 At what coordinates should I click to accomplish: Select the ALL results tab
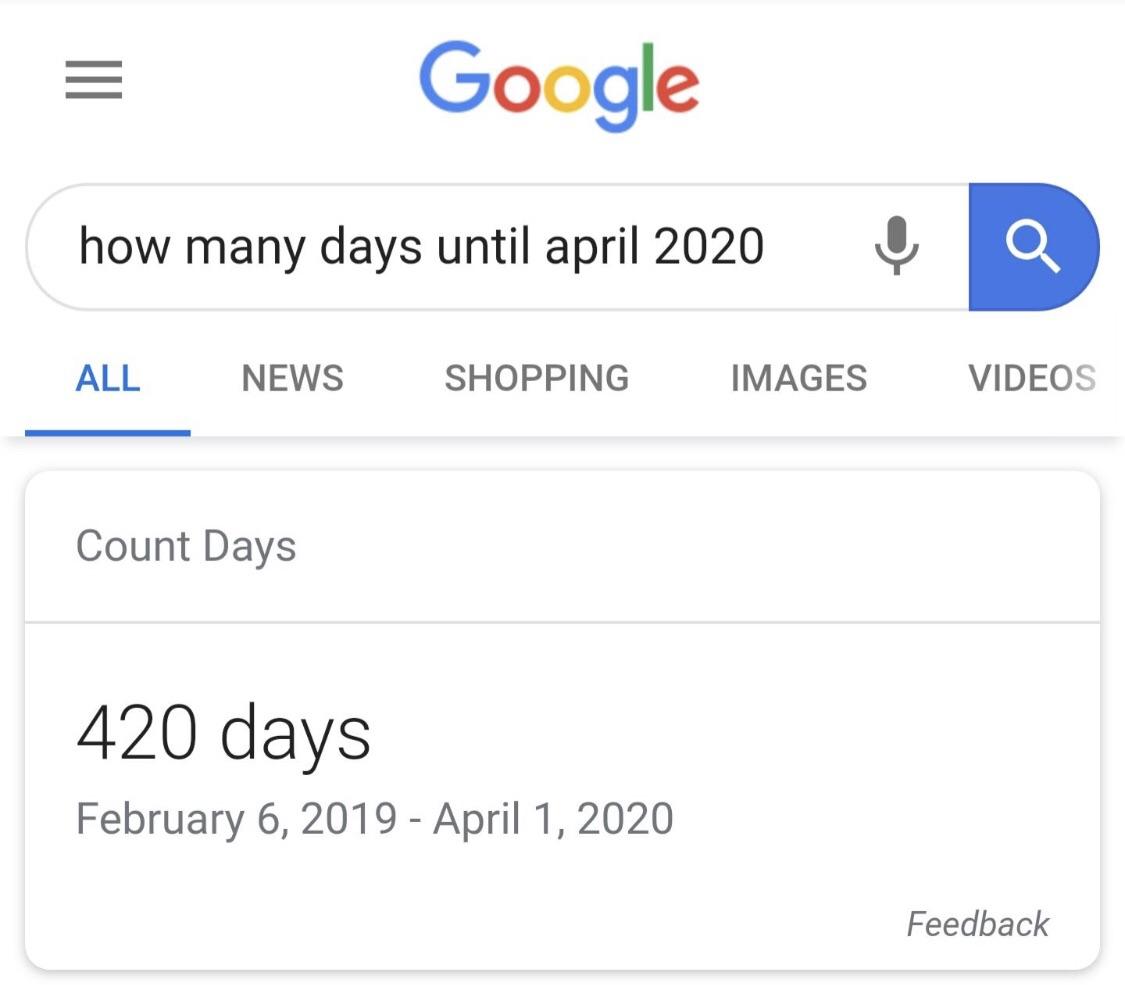108,378
